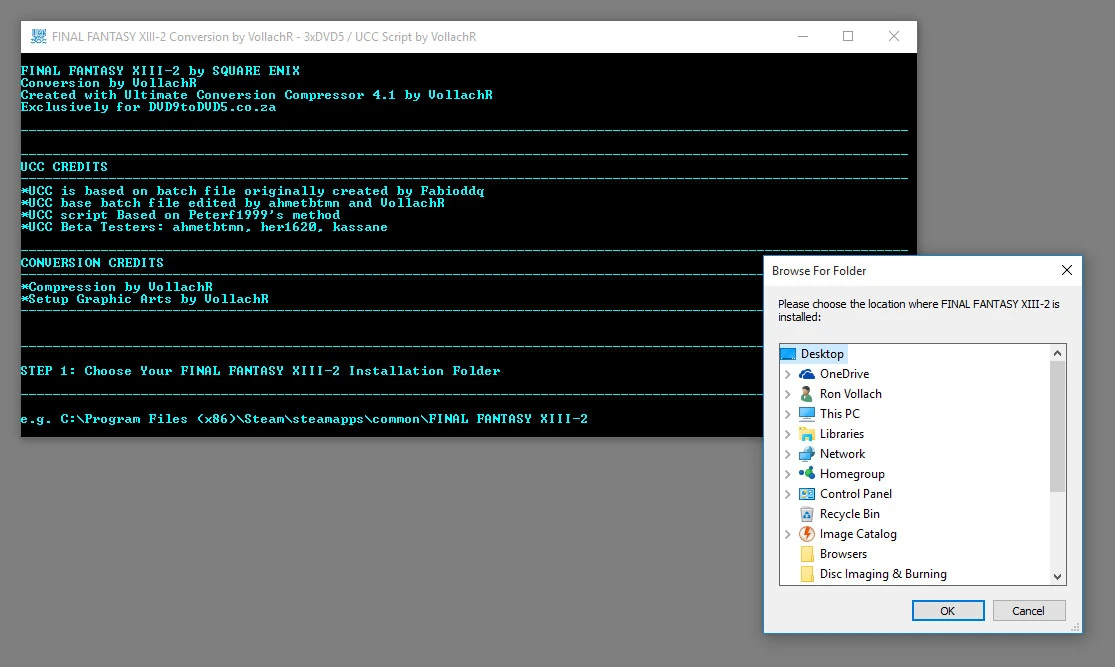Click the folder list scroll down arrow
Image resolution: width=1115 pixels, height=667 pixels.
(x=1057, y=577)
